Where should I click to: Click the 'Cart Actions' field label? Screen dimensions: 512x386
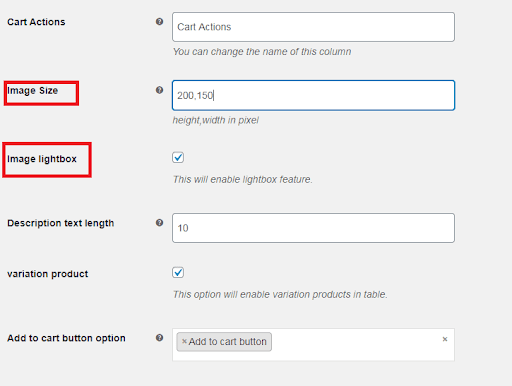[36, 22]
